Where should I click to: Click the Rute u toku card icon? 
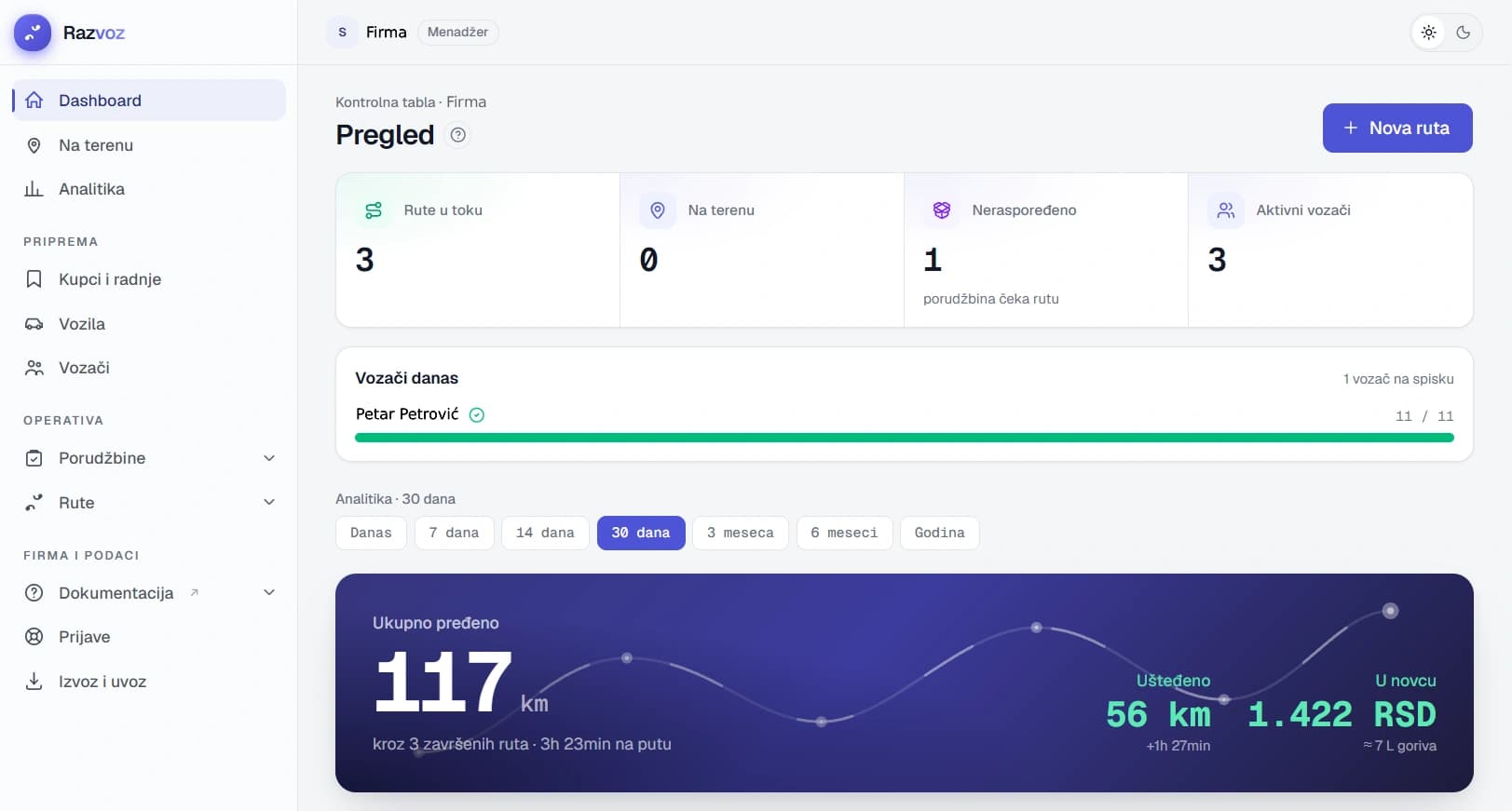point(374,210)
